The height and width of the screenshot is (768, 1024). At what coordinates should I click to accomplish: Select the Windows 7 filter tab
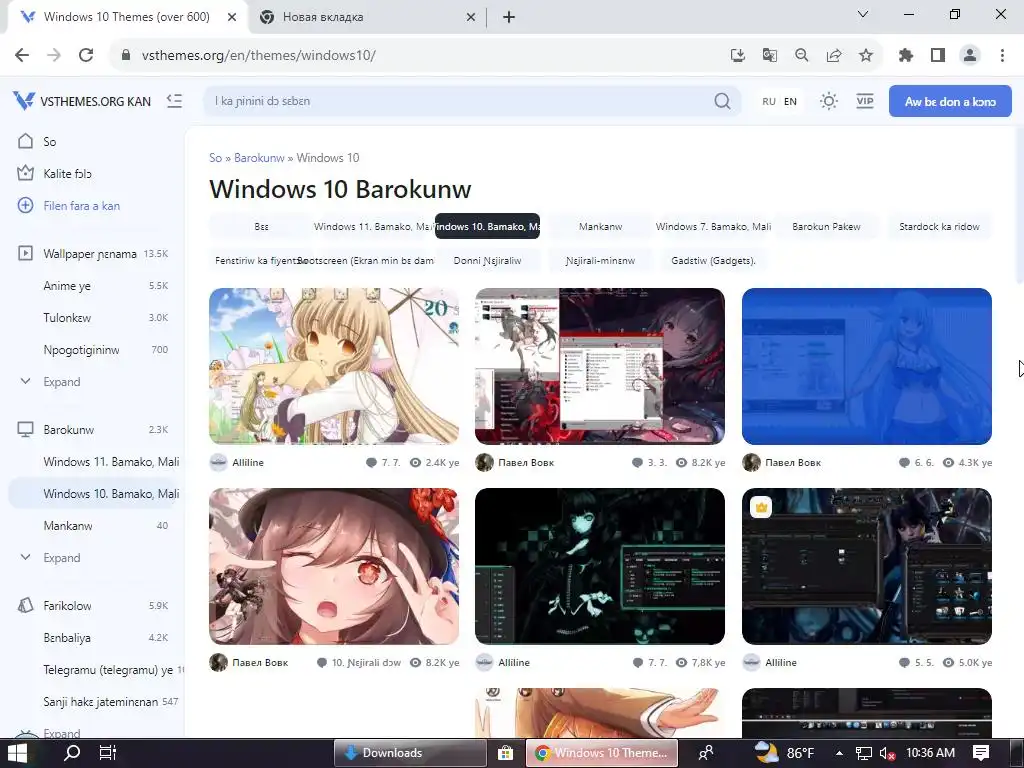[x=713, y=227]
